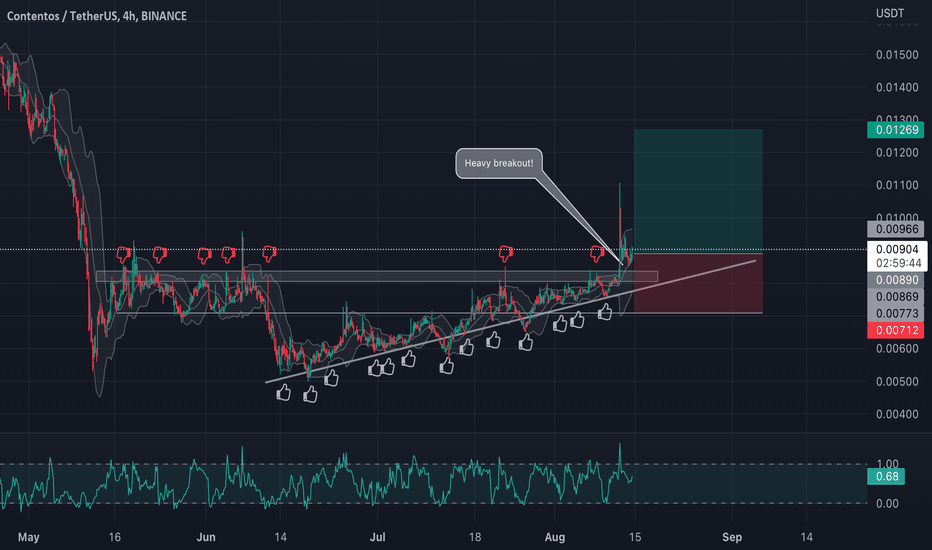
Task: Click the rightmost white thumbs-up icon
Action: [604, 312]
